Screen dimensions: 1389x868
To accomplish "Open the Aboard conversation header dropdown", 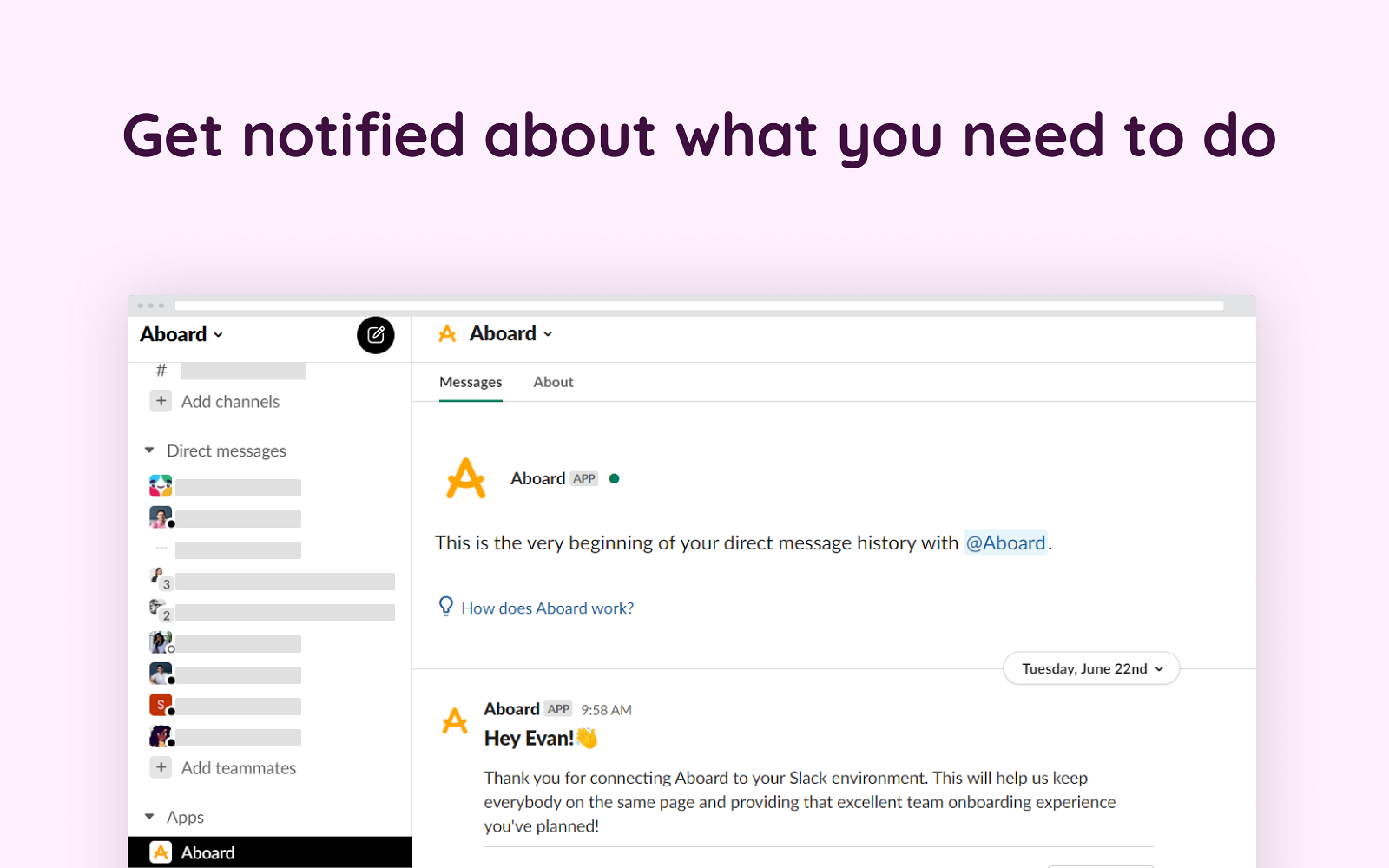I will [x=510, y=334].
